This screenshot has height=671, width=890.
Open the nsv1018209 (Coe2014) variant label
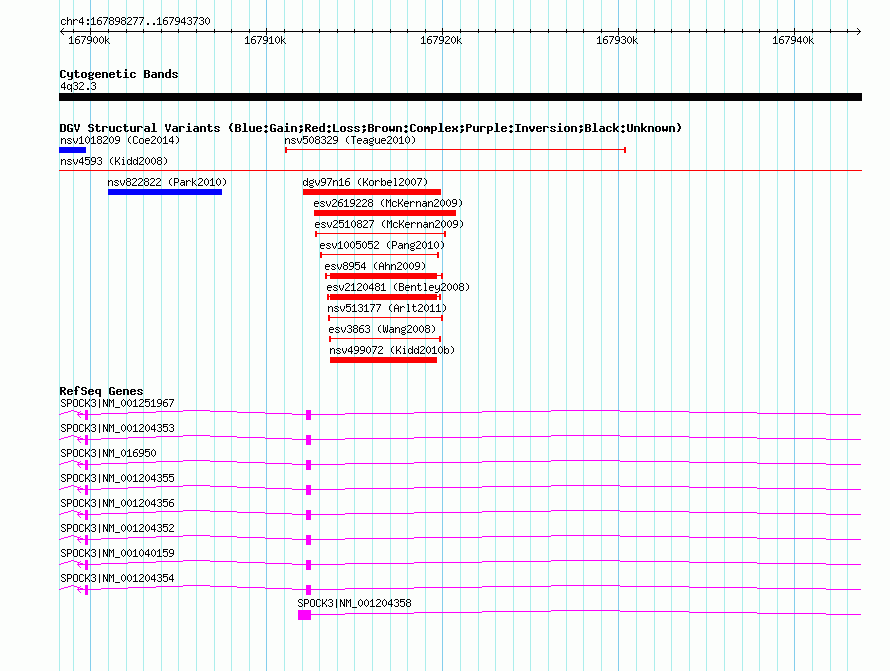[120, 140]
